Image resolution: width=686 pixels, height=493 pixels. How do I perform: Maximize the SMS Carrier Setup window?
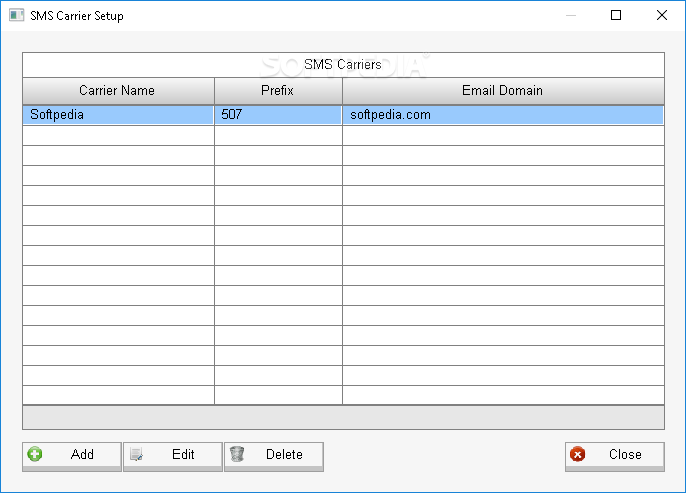pyautogui.click(x=616, y=15)
